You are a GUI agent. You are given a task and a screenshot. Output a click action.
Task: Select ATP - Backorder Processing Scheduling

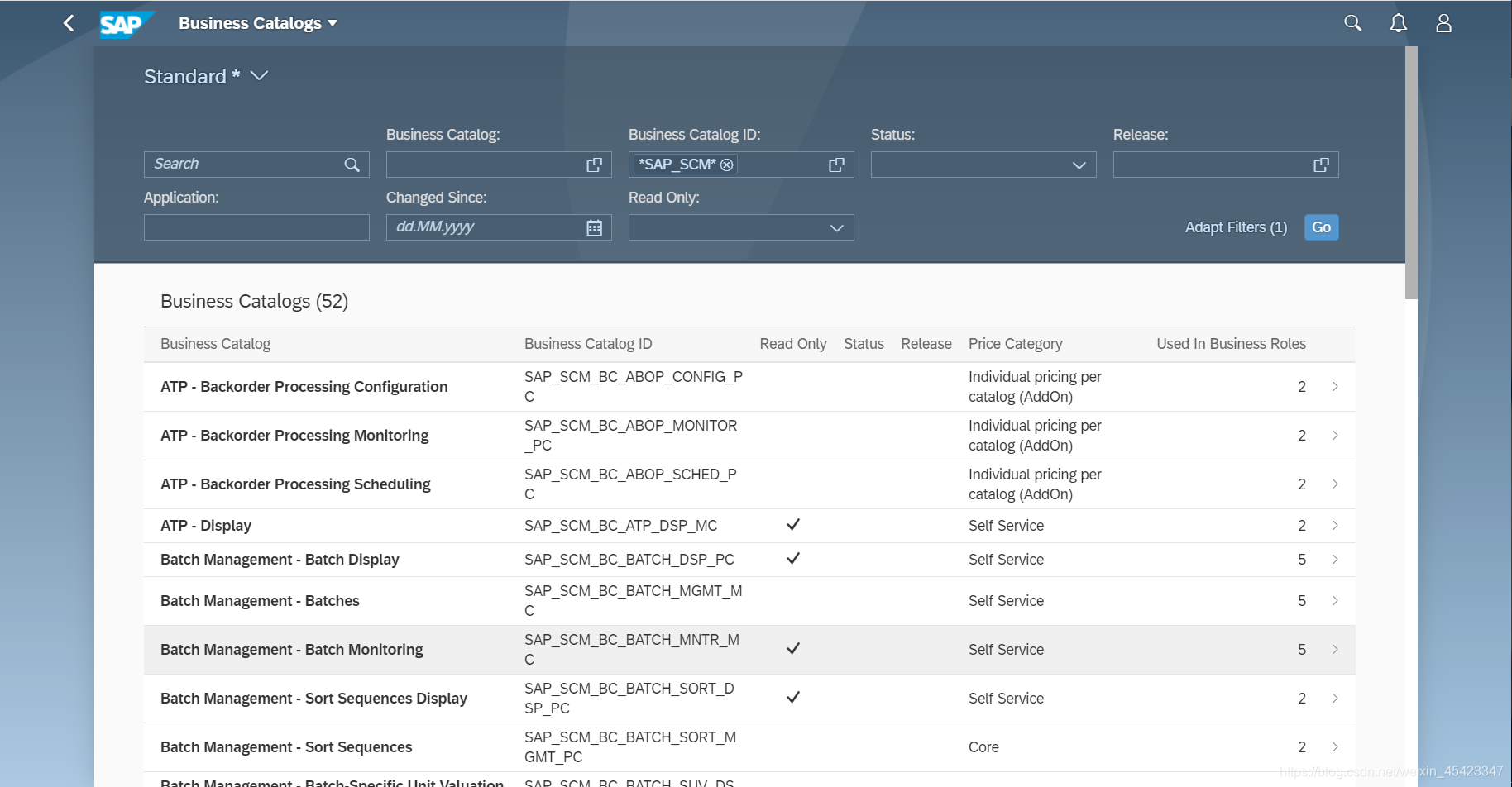point(295,484)
